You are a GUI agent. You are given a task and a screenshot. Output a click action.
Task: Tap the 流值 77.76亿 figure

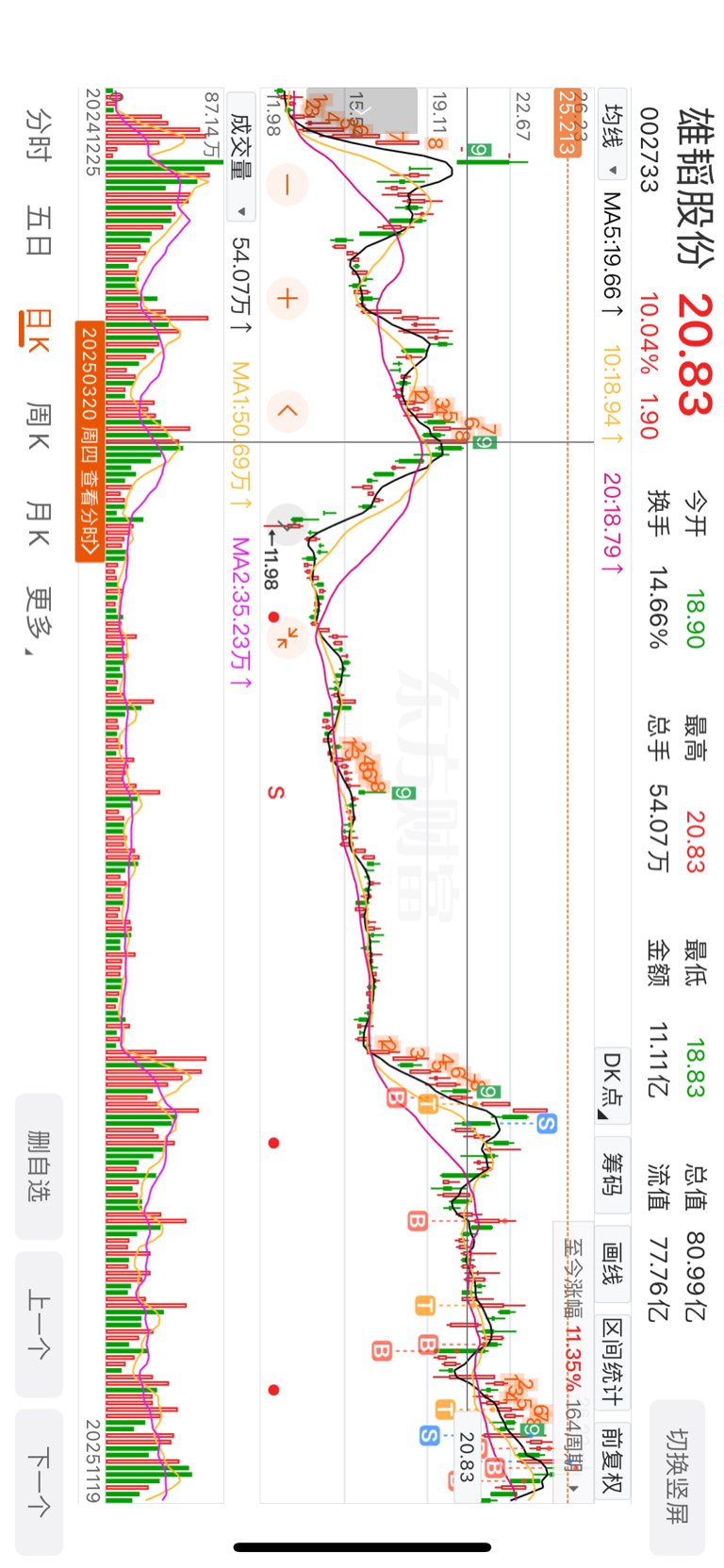pos(658,1279)
